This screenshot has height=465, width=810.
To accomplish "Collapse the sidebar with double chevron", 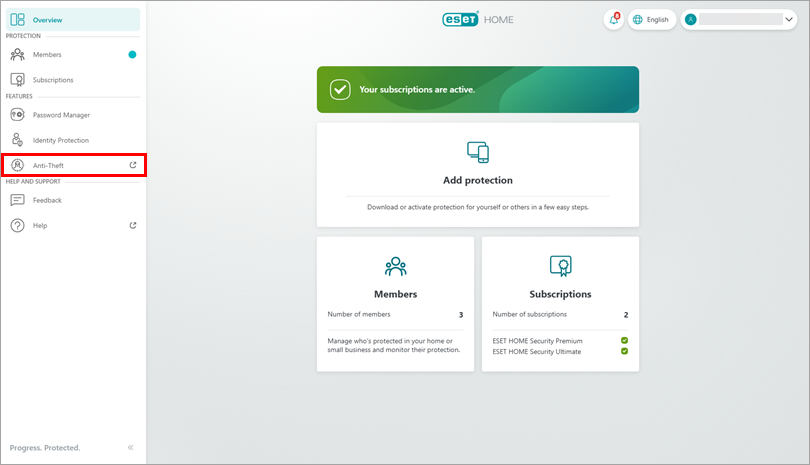I will [x=131, y=447].
